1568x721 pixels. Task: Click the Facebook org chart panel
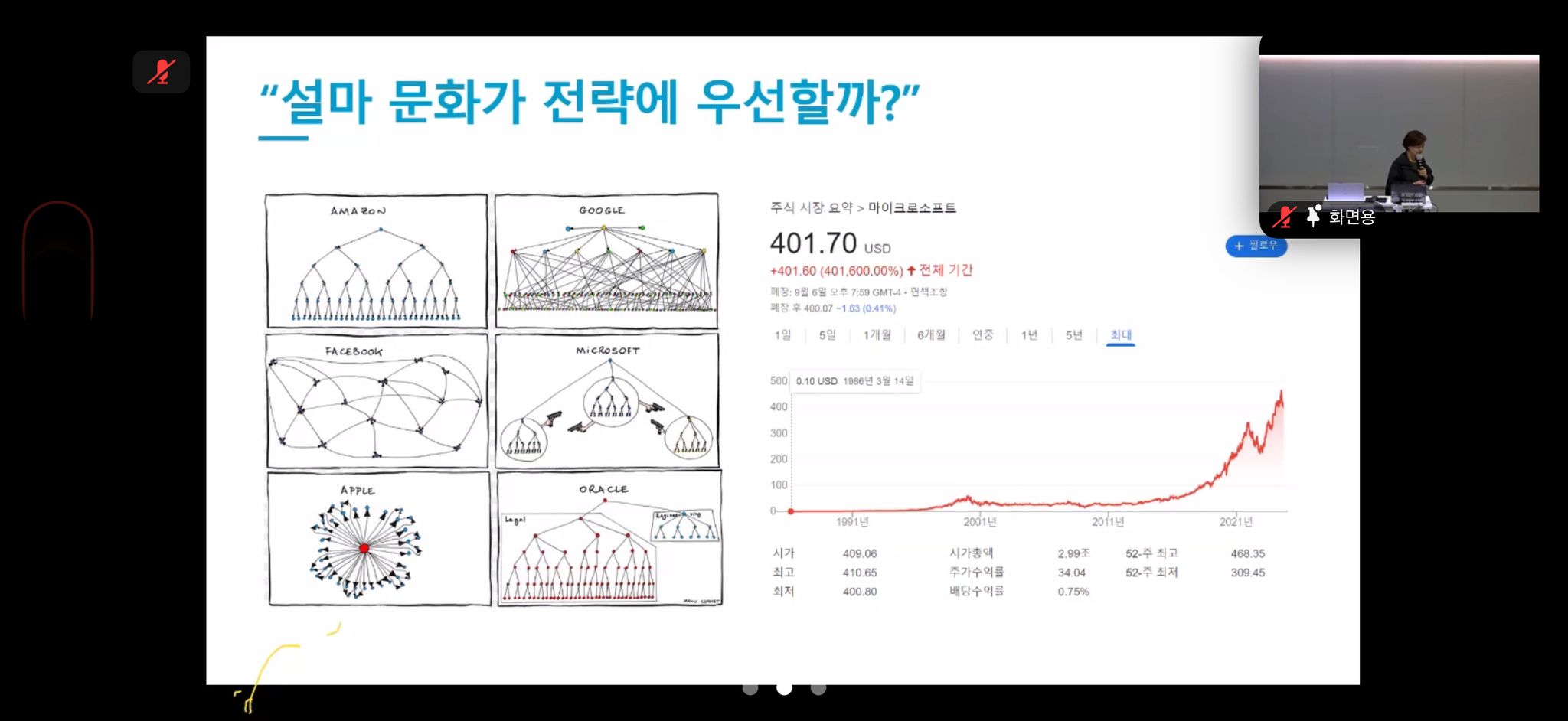(x=377, y=400)
